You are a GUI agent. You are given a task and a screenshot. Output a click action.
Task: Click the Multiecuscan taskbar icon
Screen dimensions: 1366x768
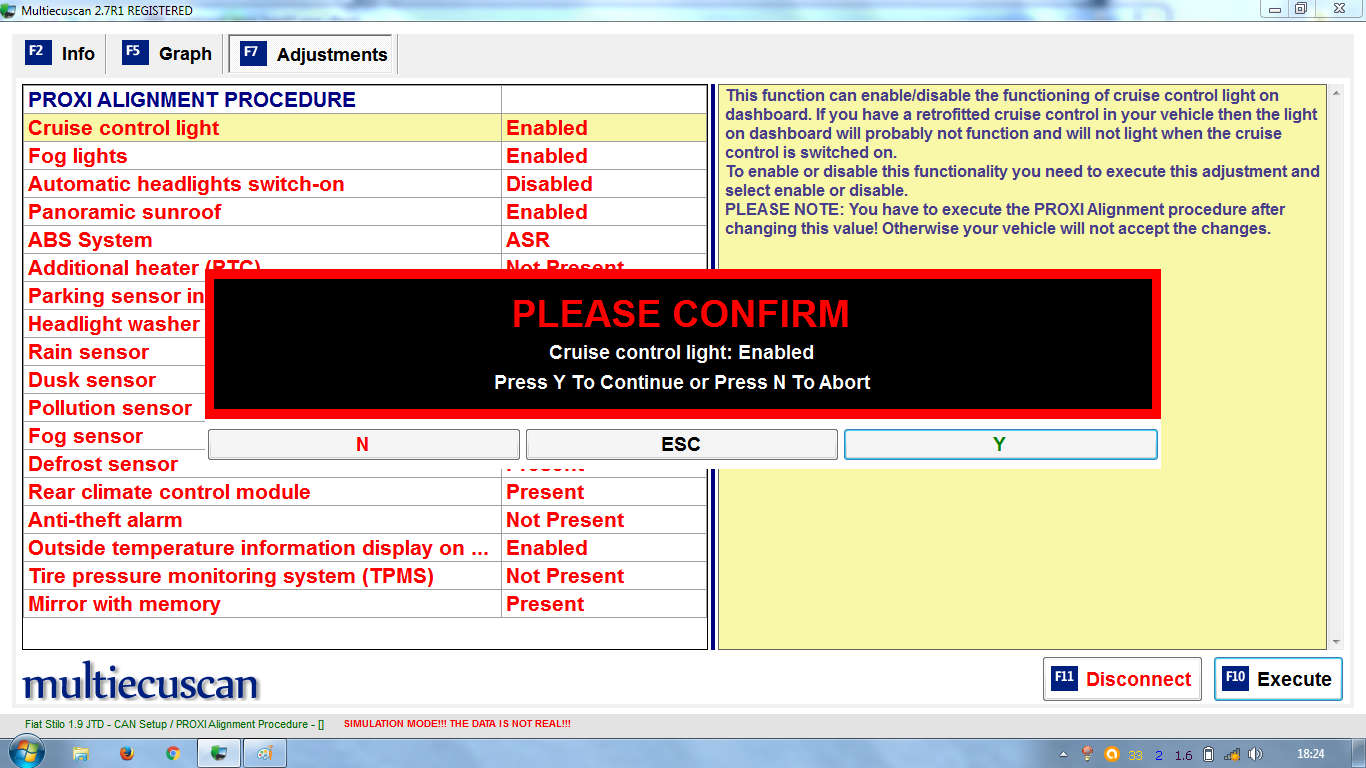(x=219, y=753)
